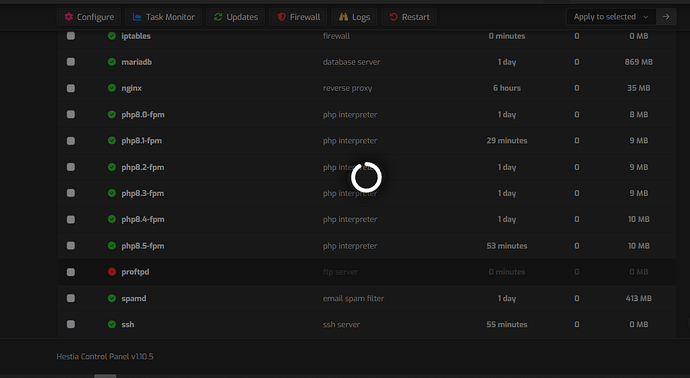This screenshot has width=690, height=378.
Task: Click the 'ssh server' description
Action: pos(341,324)
